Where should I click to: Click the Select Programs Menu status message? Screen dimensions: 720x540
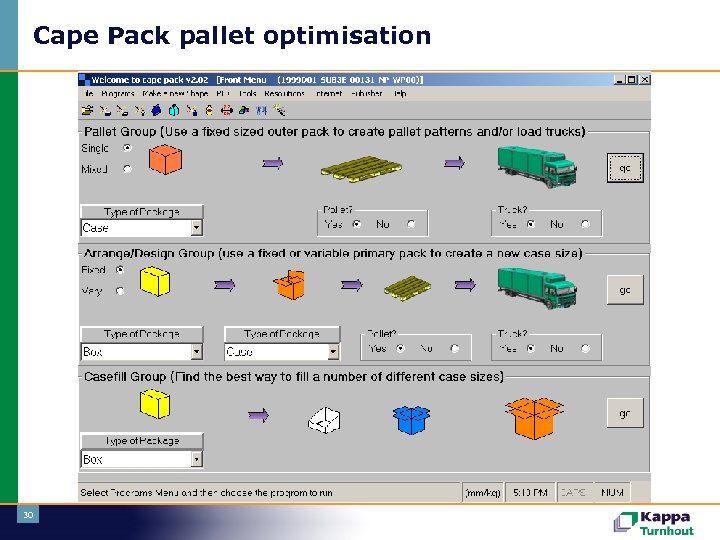coord(207,493)
